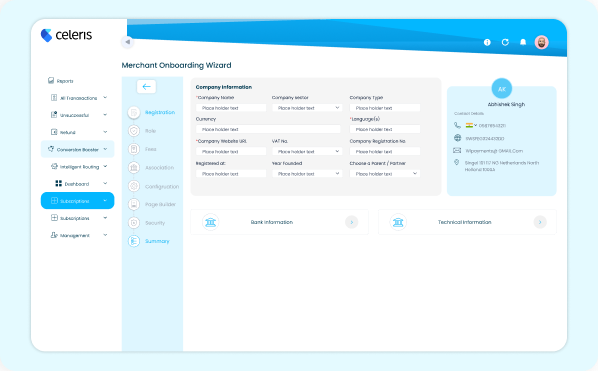Expand Bank Information with its arrow button
The height and width of the screenshot is (371, 598).
pyautogui.click(x=352, y=222)
